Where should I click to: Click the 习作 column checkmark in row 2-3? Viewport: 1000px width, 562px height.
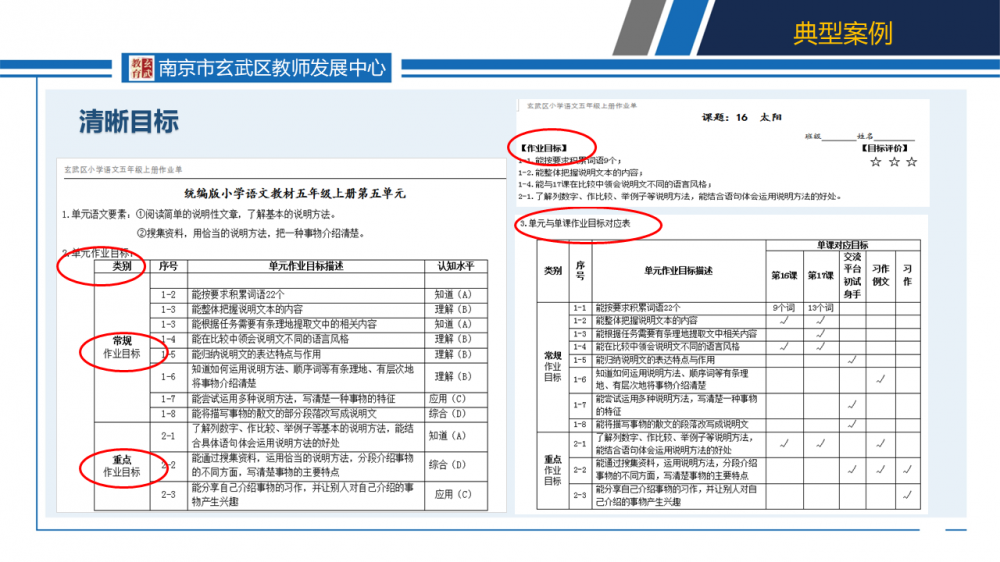907,495
